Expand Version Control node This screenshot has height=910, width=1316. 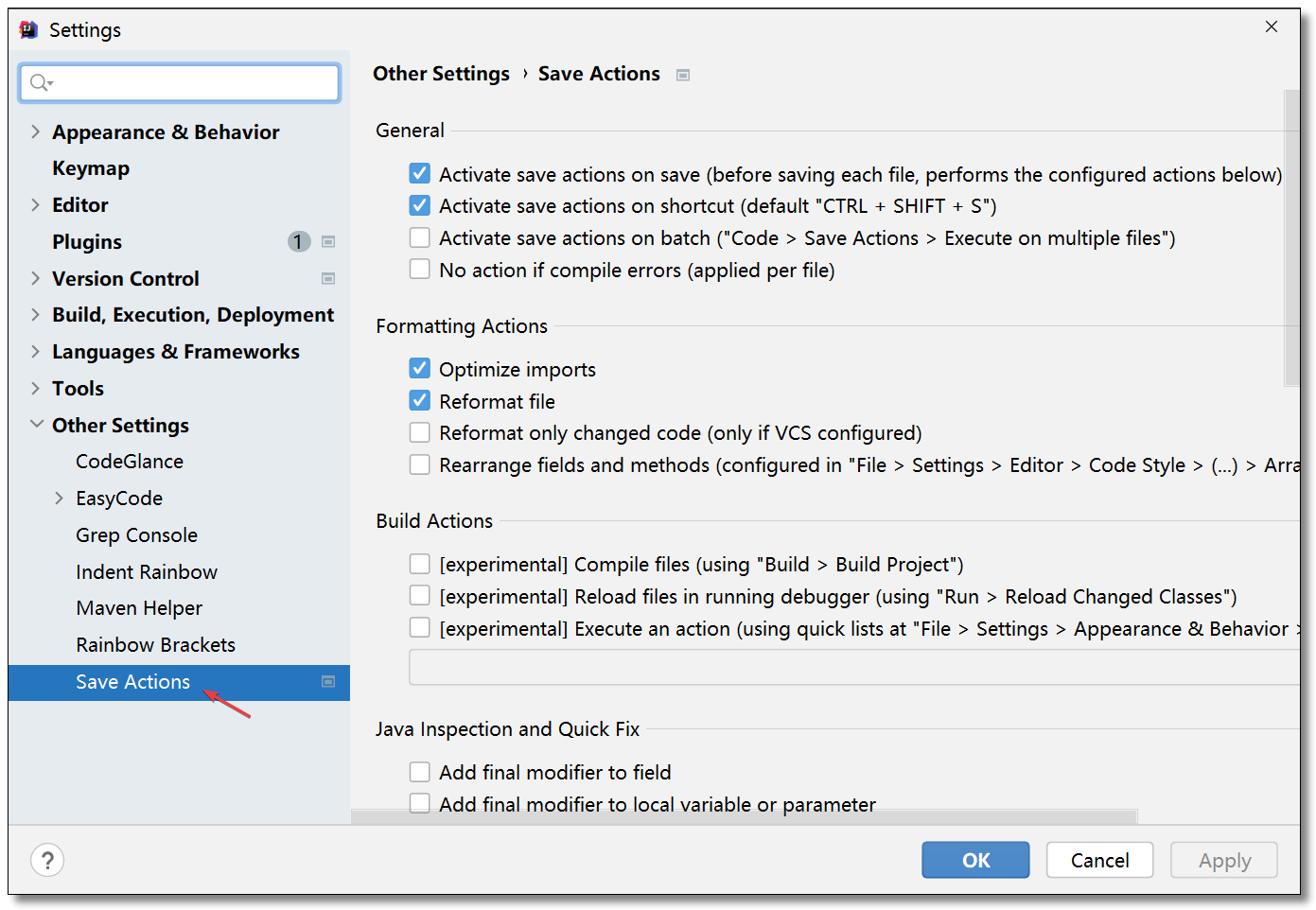coord(35,278)
